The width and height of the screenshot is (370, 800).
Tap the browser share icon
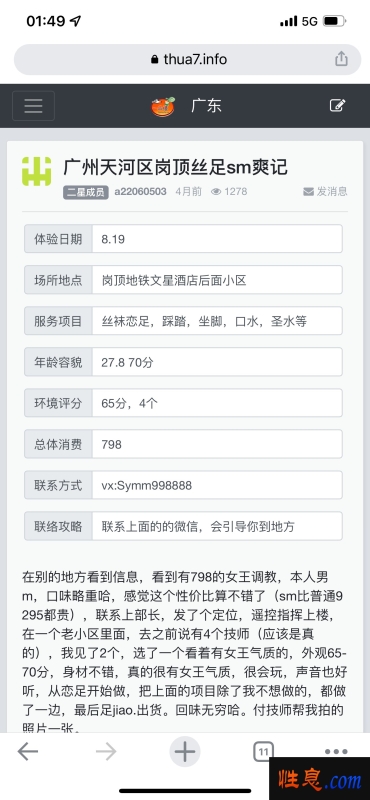click(x=341, y=59)
